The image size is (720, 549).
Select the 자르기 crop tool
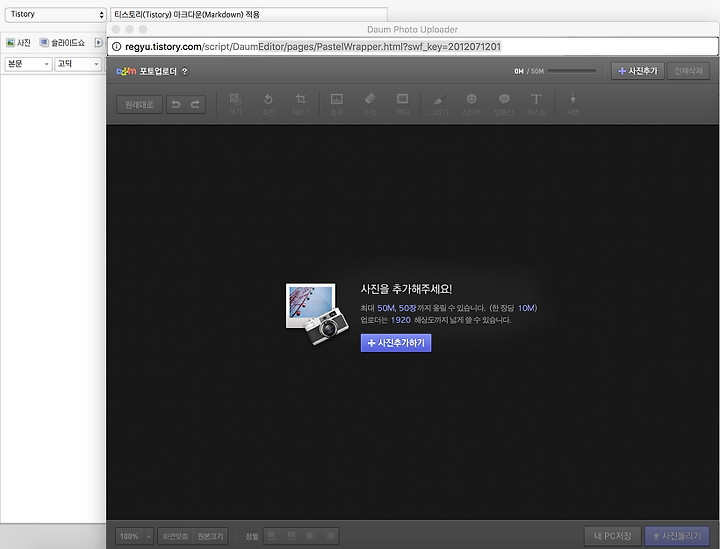click(301, 104)
